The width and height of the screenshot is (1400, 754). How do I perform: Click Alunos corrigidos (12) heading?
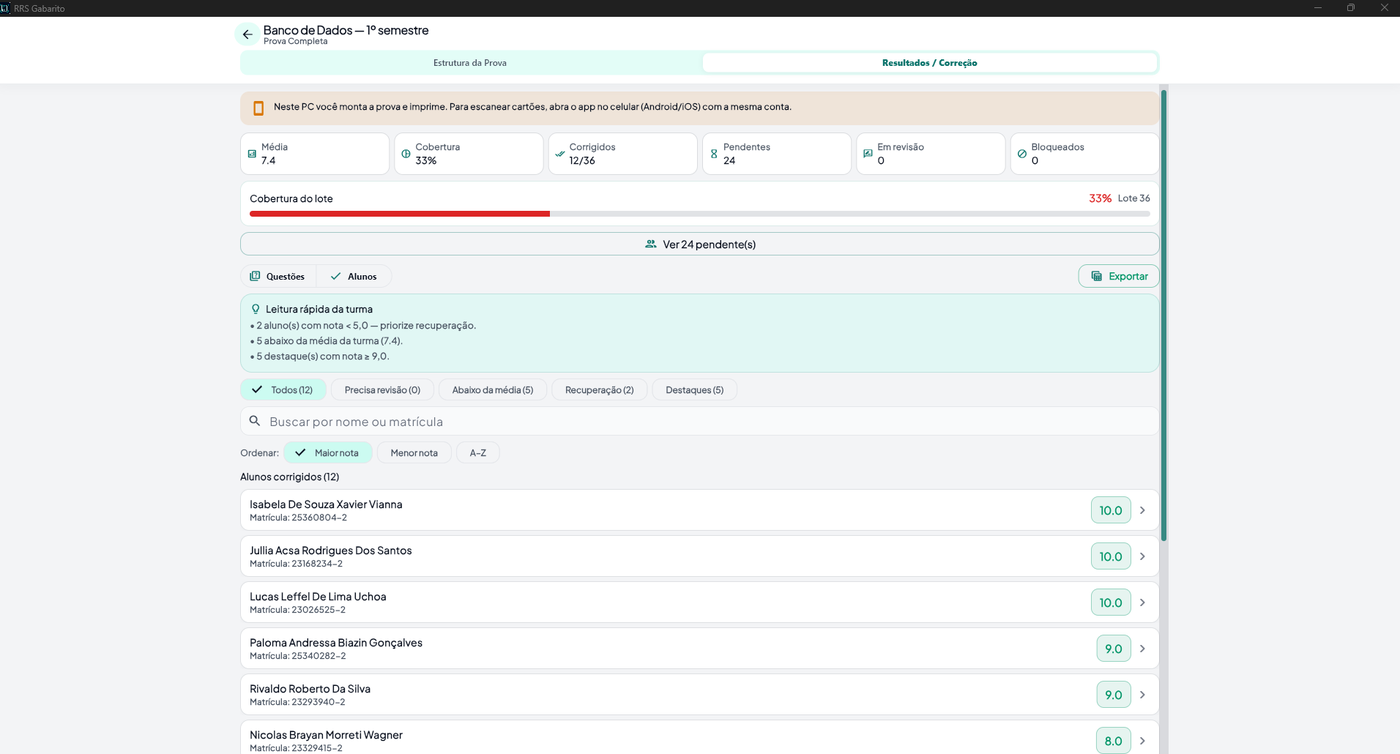pos(290,477)
